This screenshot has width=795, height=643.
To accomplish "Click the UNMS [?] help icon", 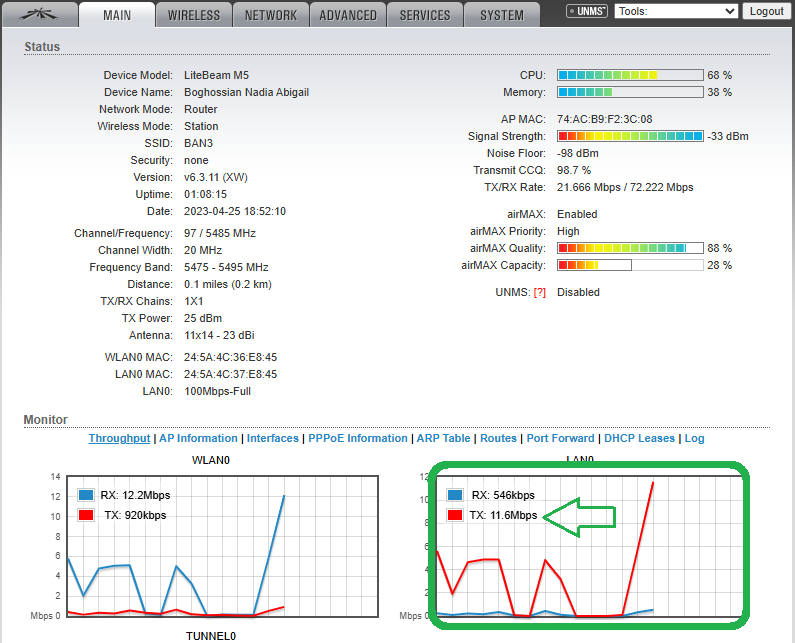I will 540,292.
